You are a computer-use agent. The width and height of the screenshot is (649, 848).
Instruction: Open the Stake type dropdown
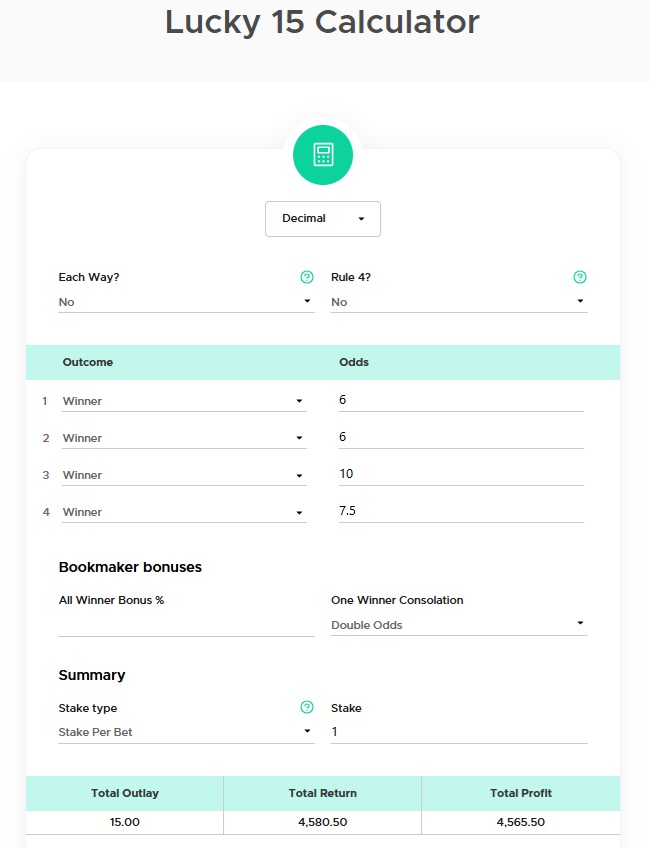(186, 732)
